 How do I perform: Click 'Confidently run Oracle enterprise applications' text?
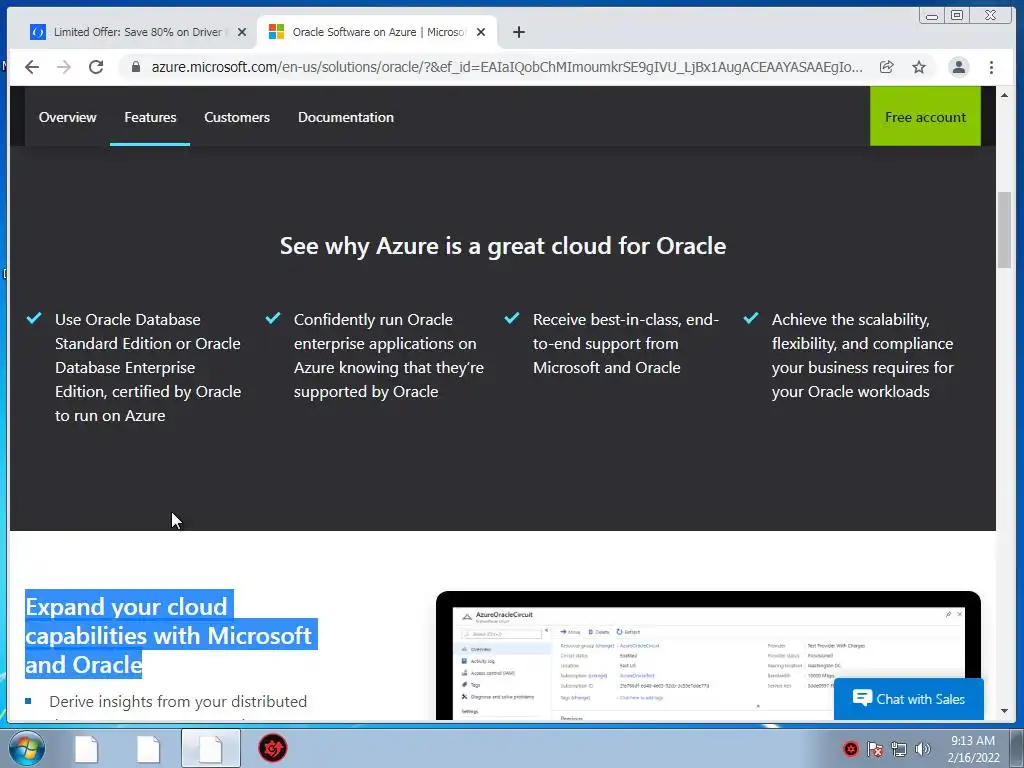tap(389, 356)
